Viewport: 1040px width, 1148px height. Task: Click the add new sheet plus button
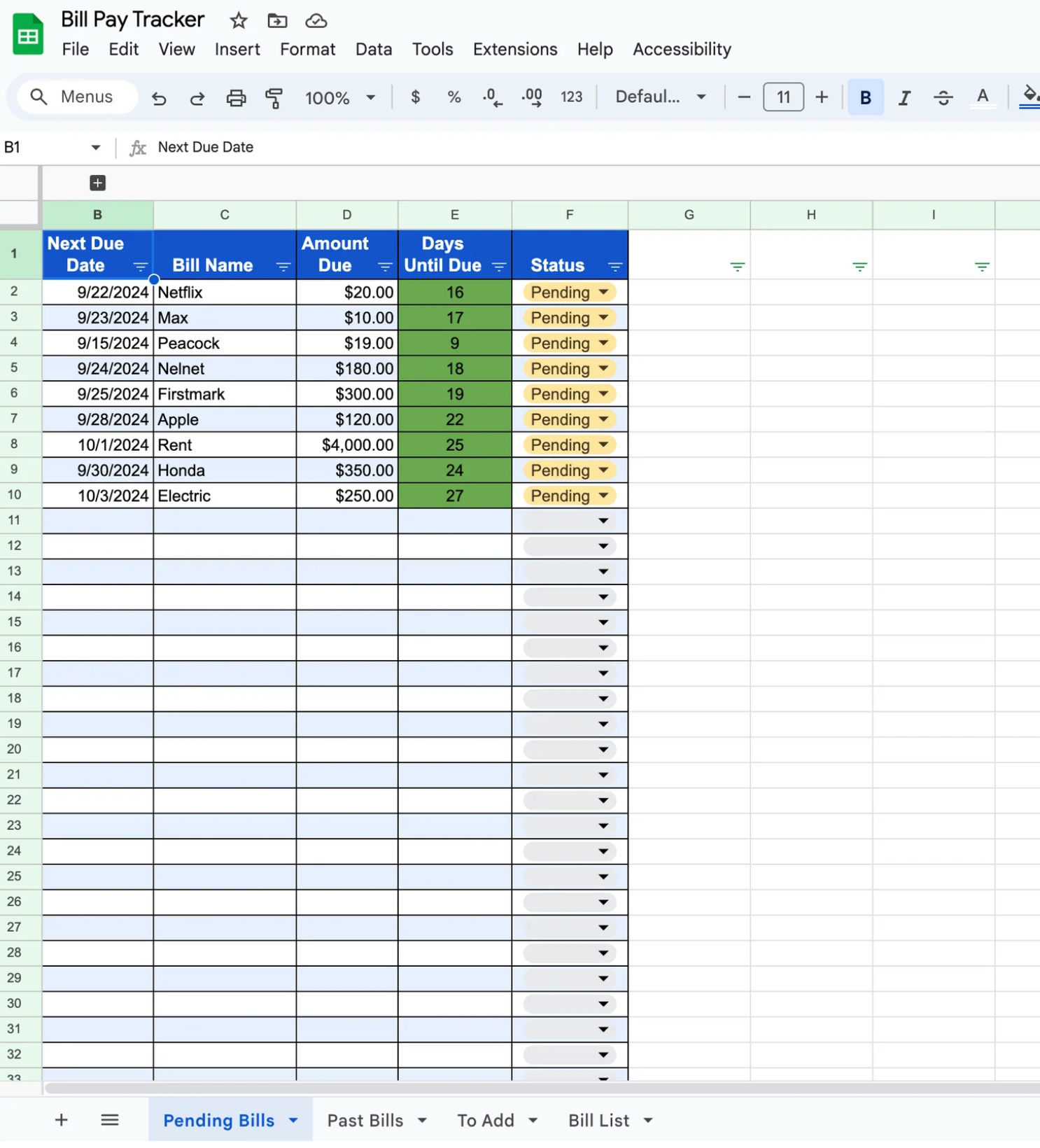click(62, 1121)
